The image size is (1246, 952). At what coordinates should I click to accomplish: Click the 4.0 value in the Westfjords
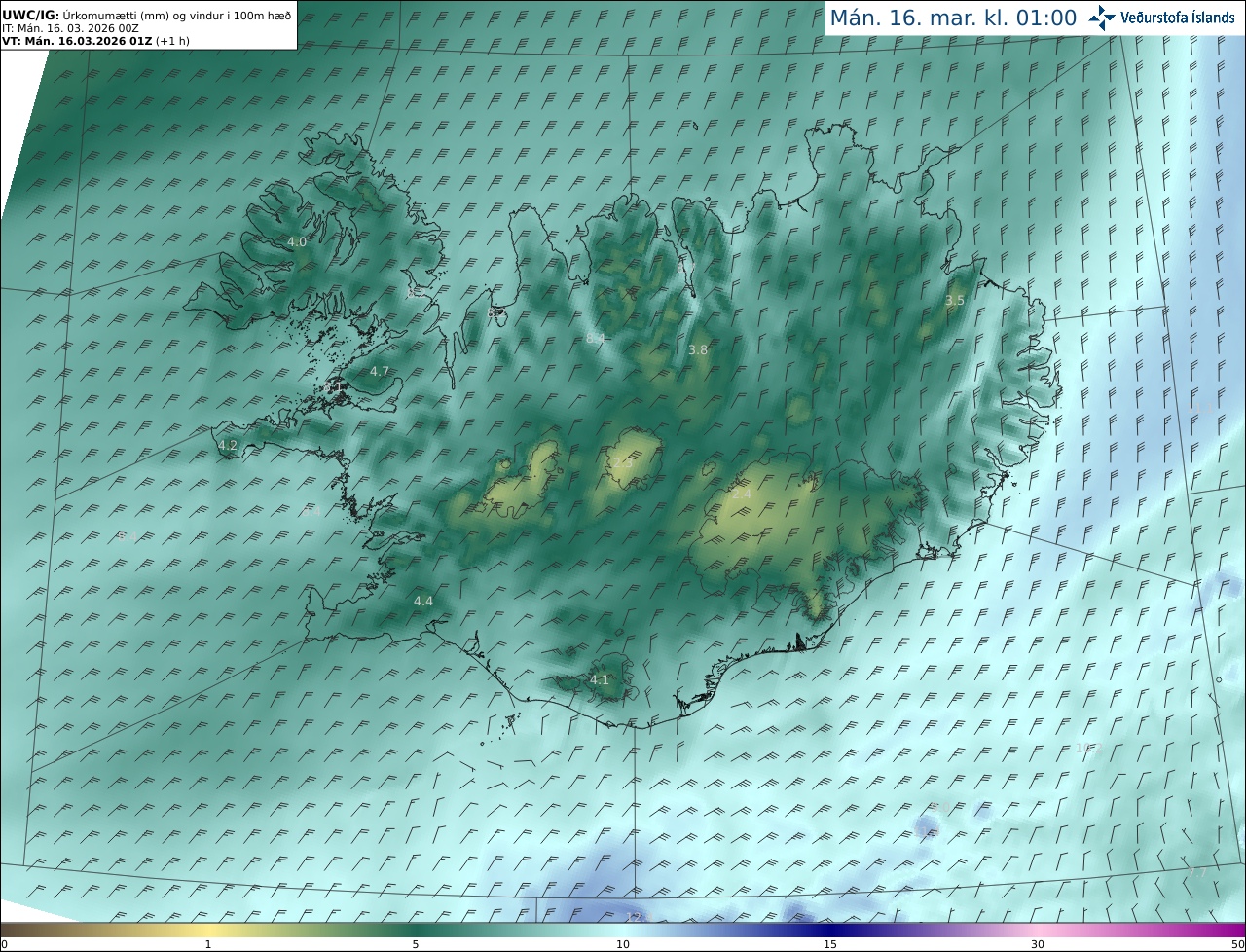coord(297,241)
